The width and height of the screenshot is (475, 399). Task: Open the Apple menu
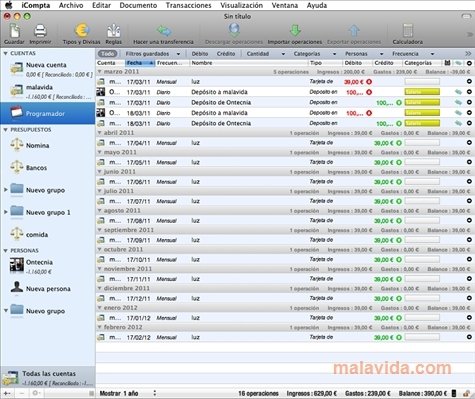(9, 5)
